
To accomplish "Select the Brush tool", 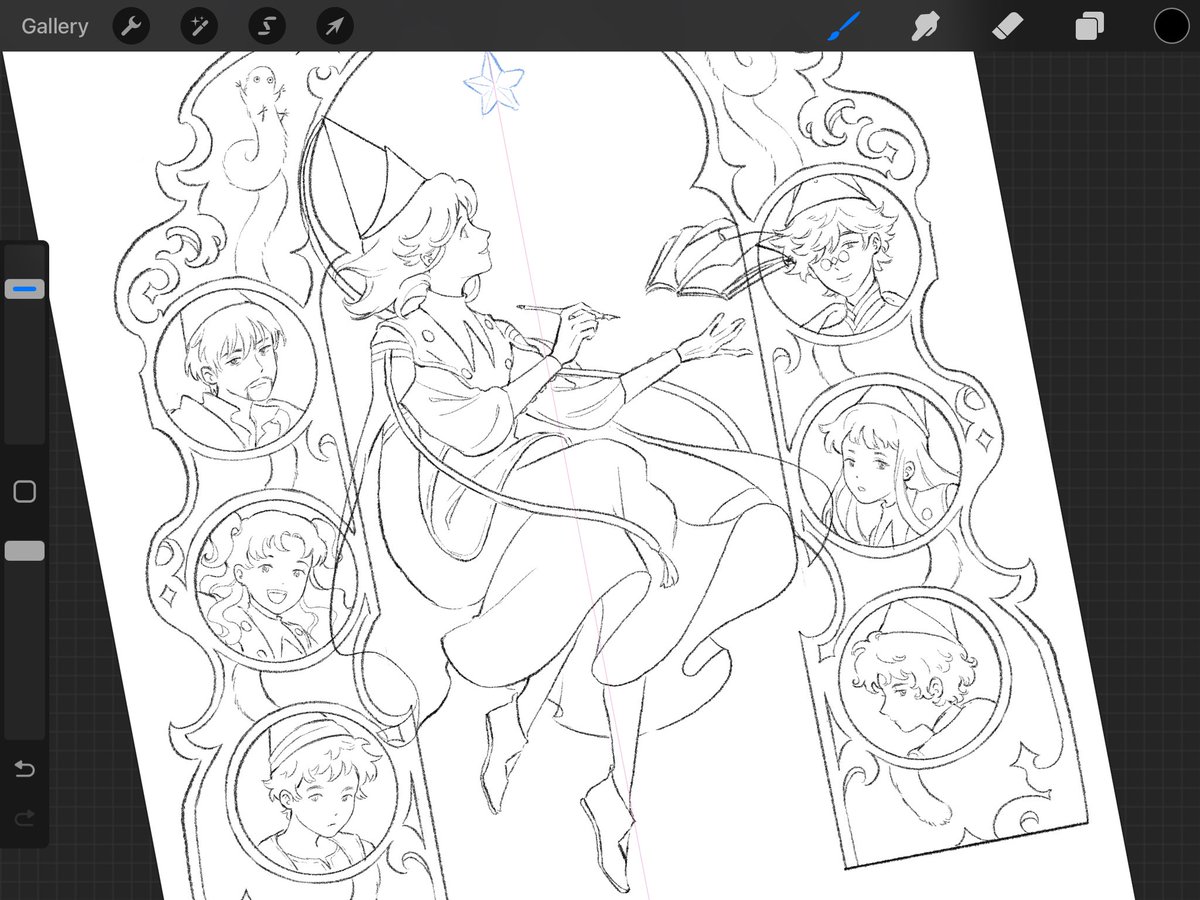I will [x=845, y=26].
